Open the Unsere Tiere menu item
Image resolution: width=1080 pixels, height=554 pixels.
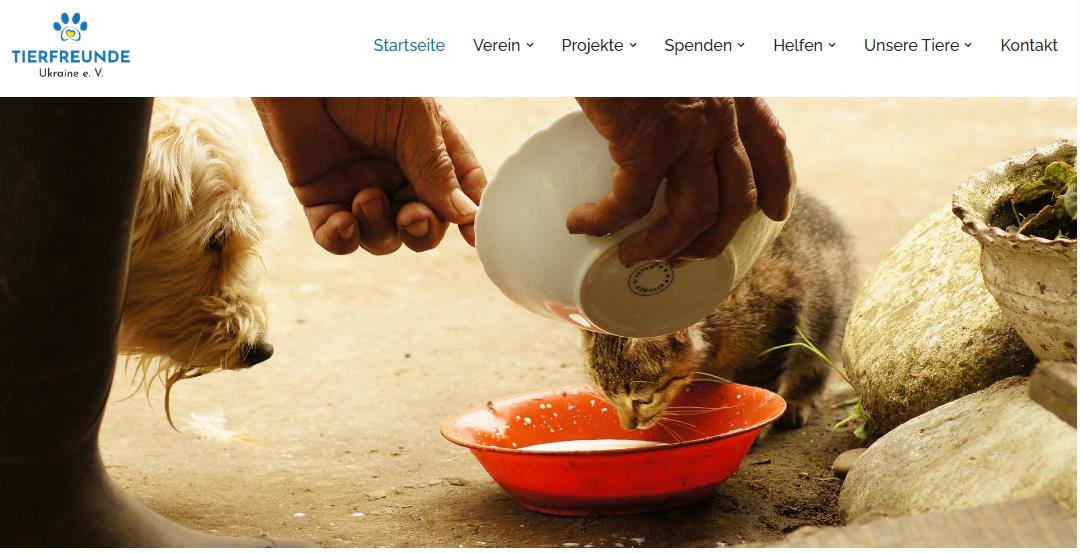click(x=911, y=45)
